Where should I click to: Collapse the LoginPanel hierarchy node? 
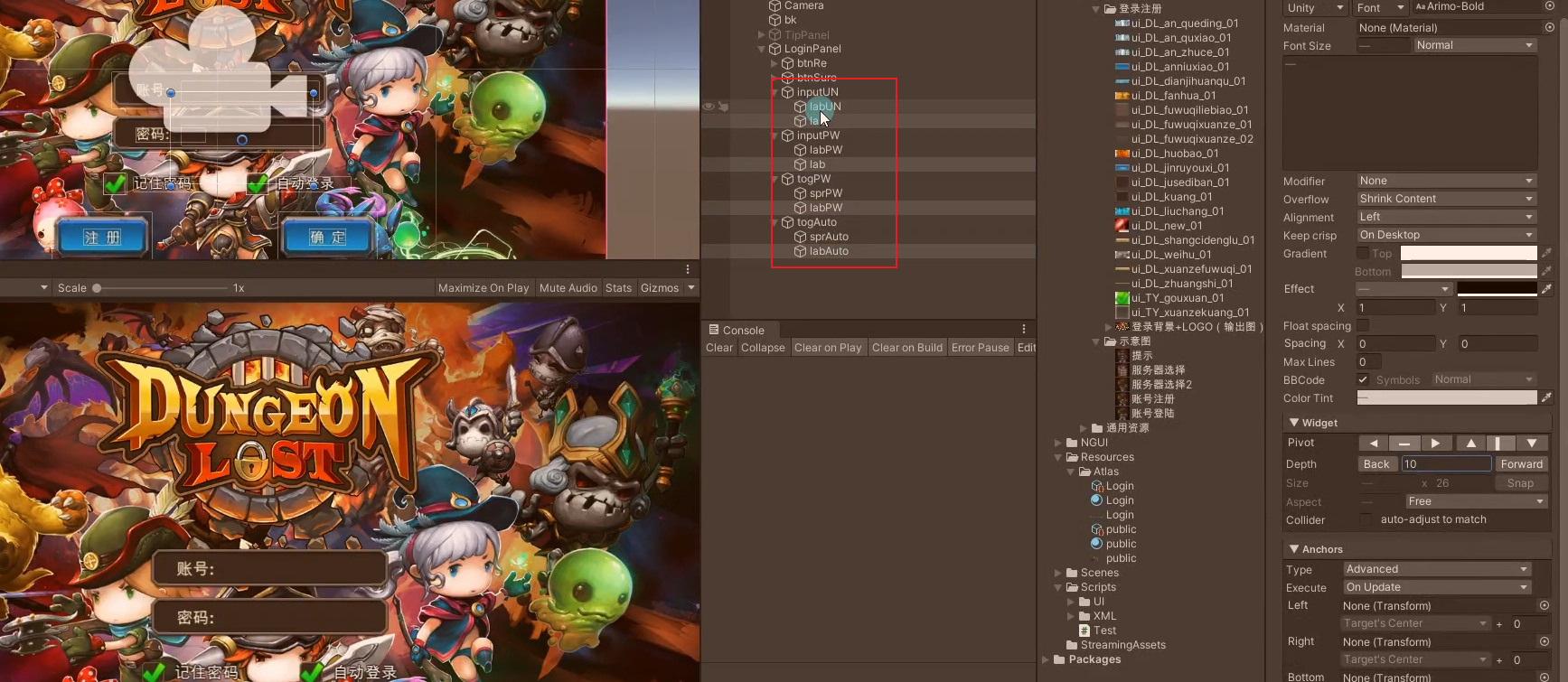point(762,49)
